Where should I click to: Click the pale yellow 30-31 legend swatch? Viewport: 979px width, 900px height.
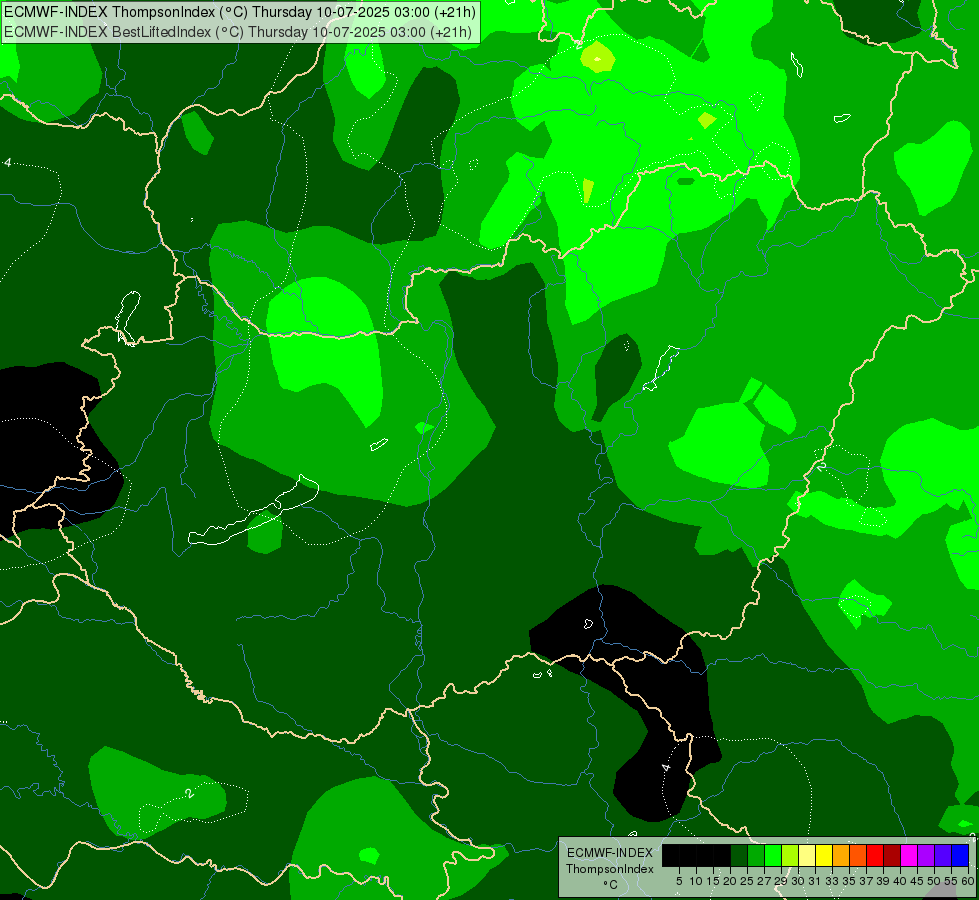tap(807, 855)
